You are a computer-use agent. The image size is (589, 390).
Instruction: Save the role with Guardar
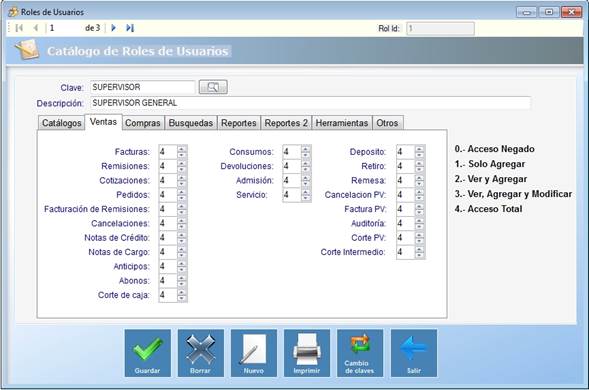[x=148, y=353]
